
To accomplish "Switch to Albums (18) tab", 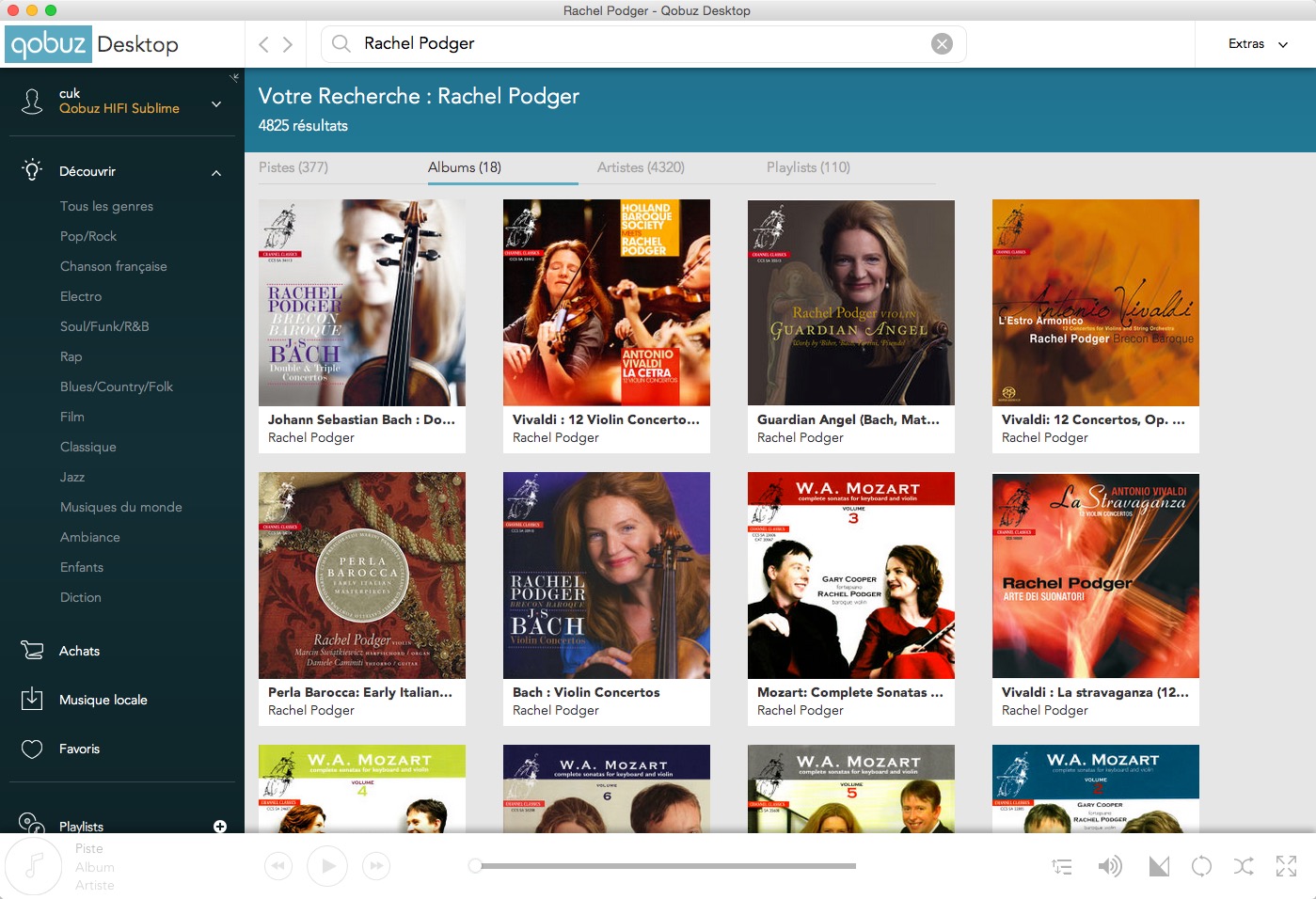I will point(465,167).
